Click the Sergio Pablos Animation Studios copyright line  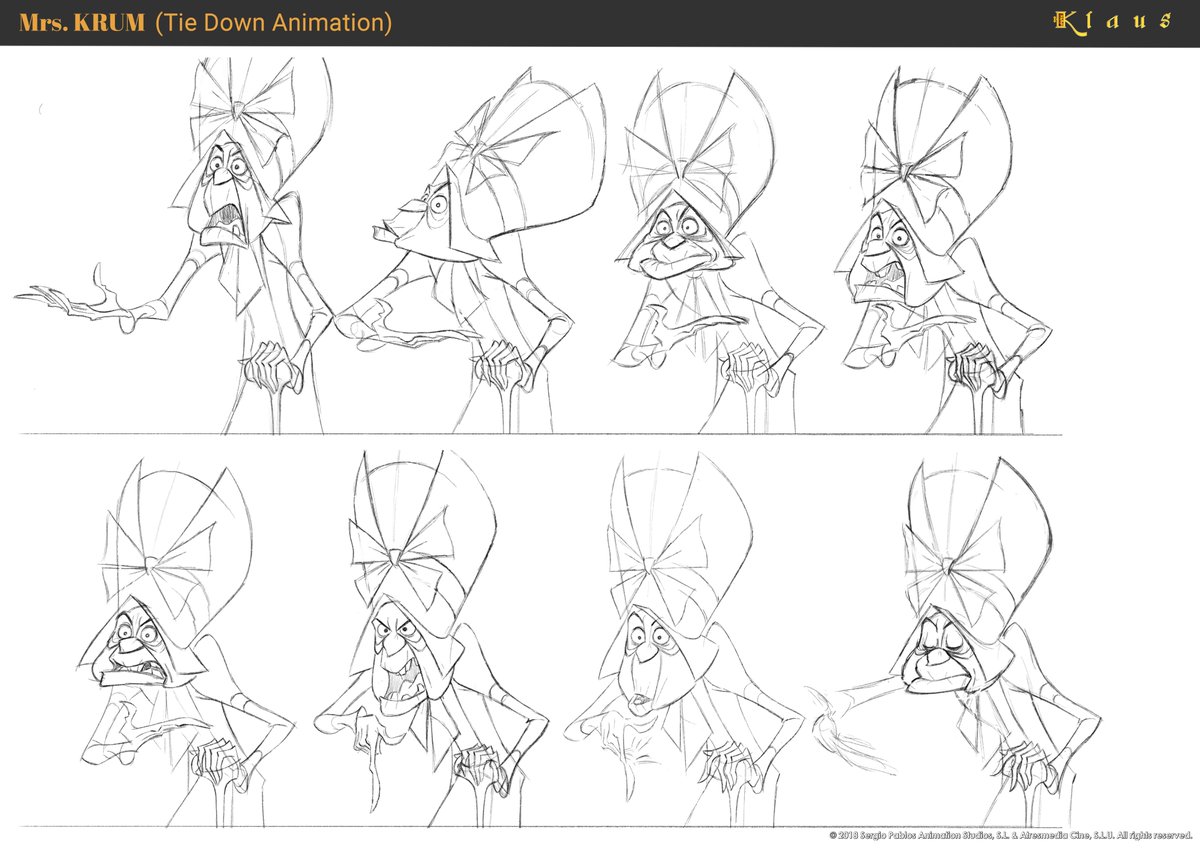coord(1012,834)
